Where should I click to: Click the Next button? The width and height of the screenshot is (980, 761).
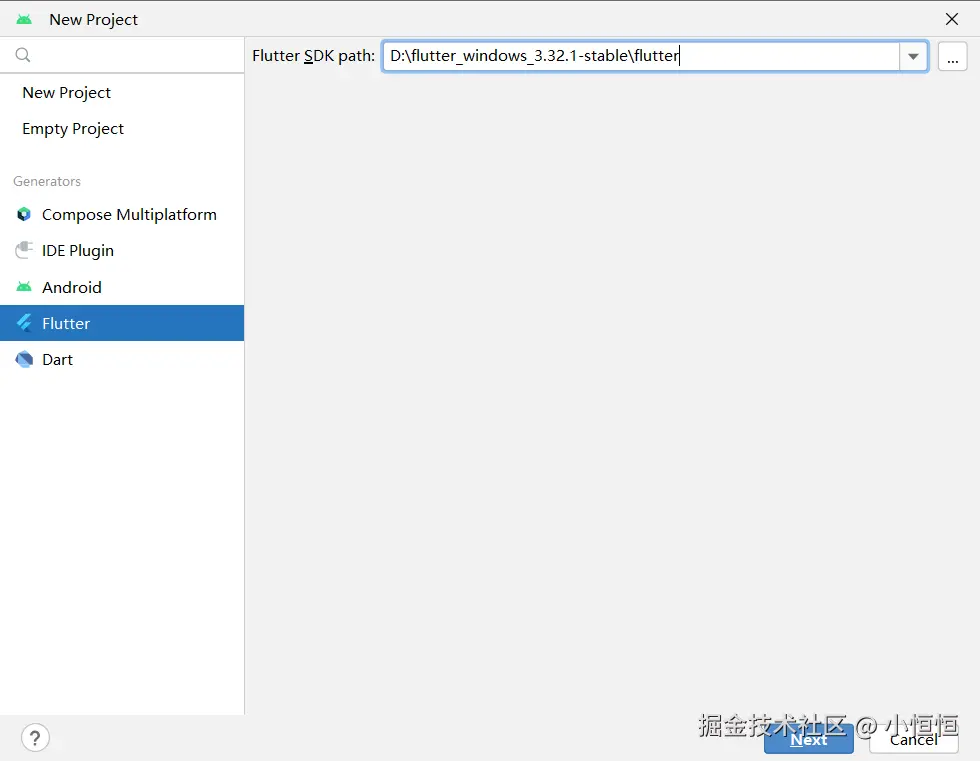pyautogui.click(x=809, y=740)
